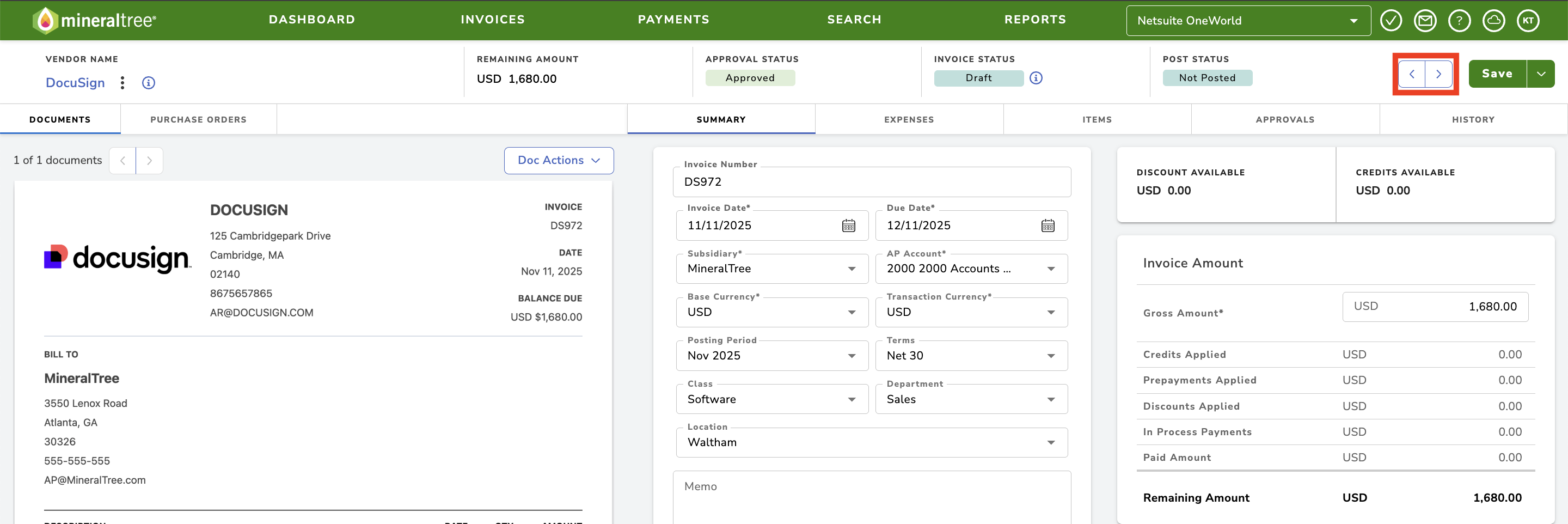Click the Remaining Amount total row label

(1196, 498)
